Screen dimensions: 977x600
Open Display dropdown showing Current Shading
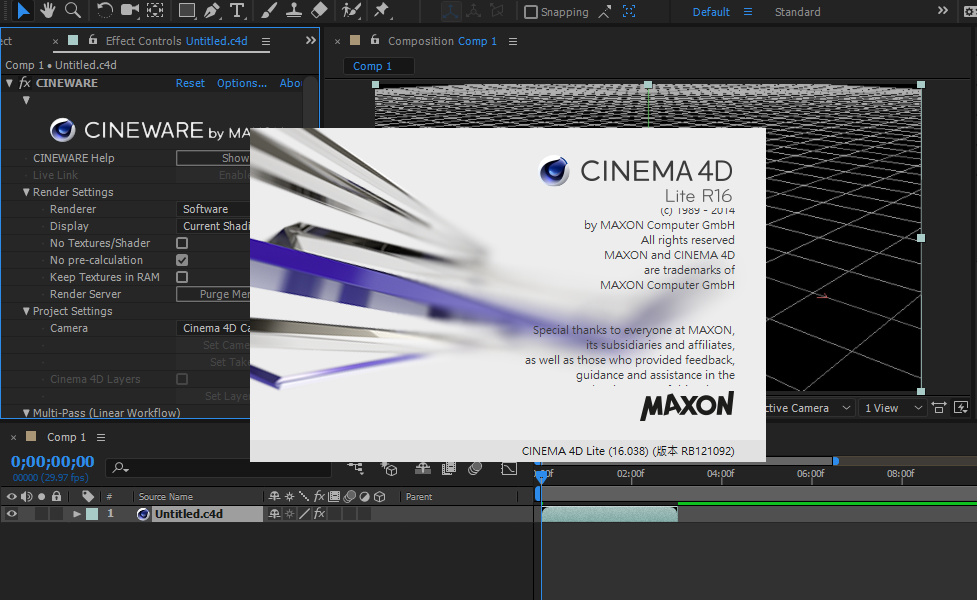click(x=213, y=226)
